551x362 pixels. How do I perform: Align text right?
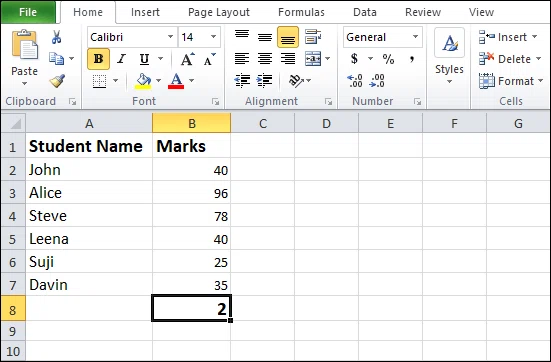point(288,59)
